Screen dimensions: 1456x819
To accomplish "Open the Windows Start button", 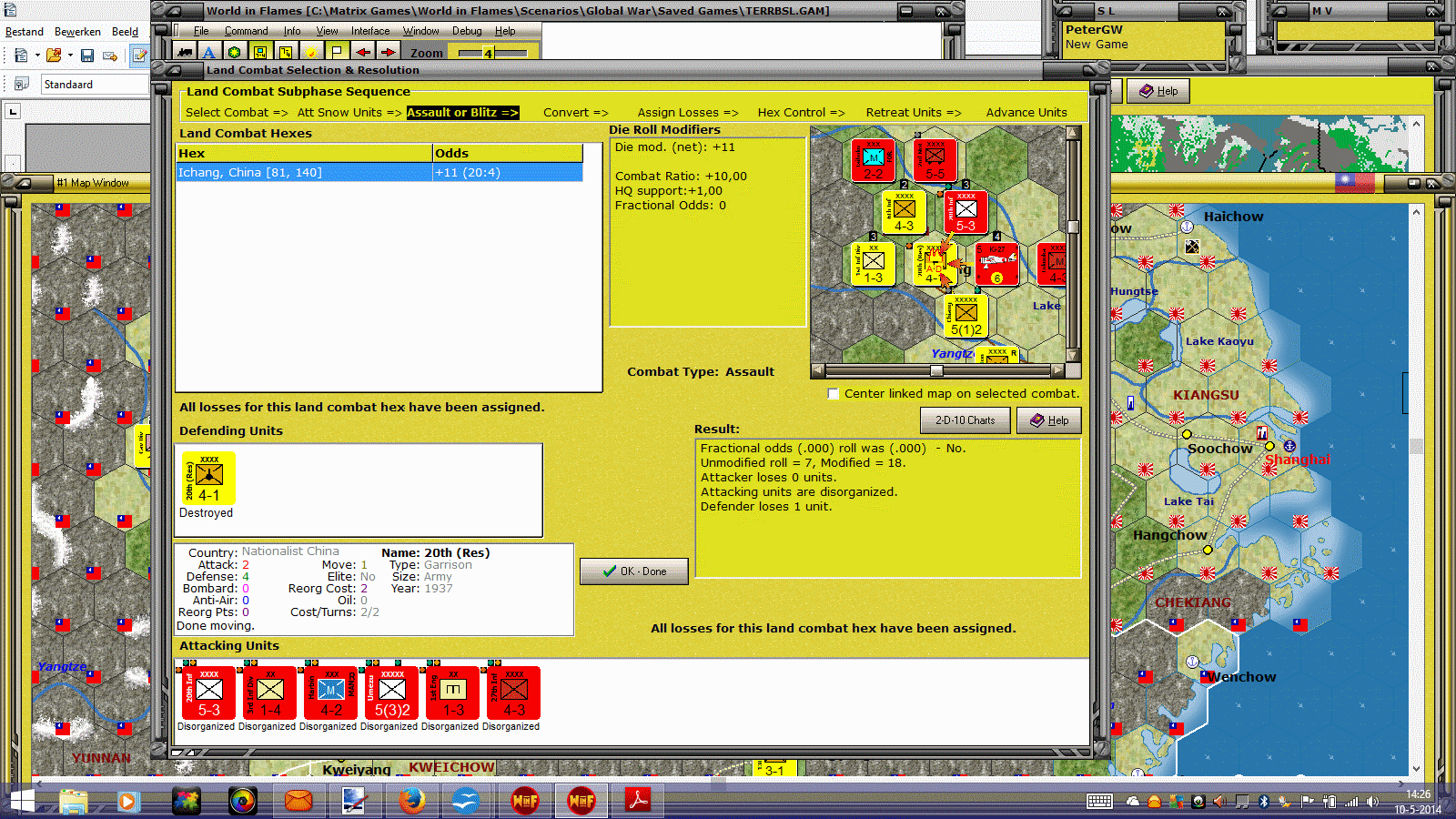I will [22, 801].
